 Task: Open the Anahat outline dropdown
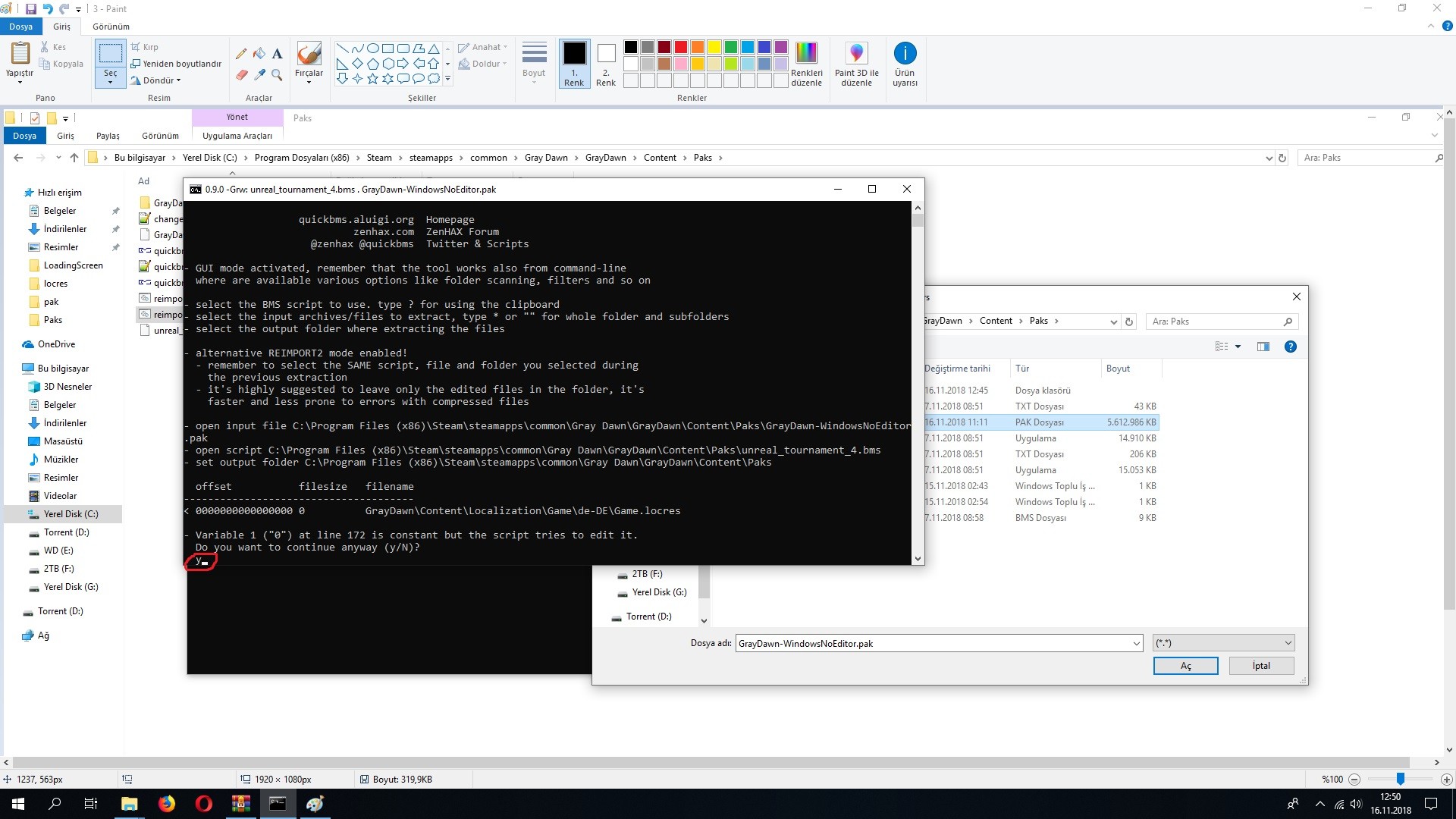[483, 47]
